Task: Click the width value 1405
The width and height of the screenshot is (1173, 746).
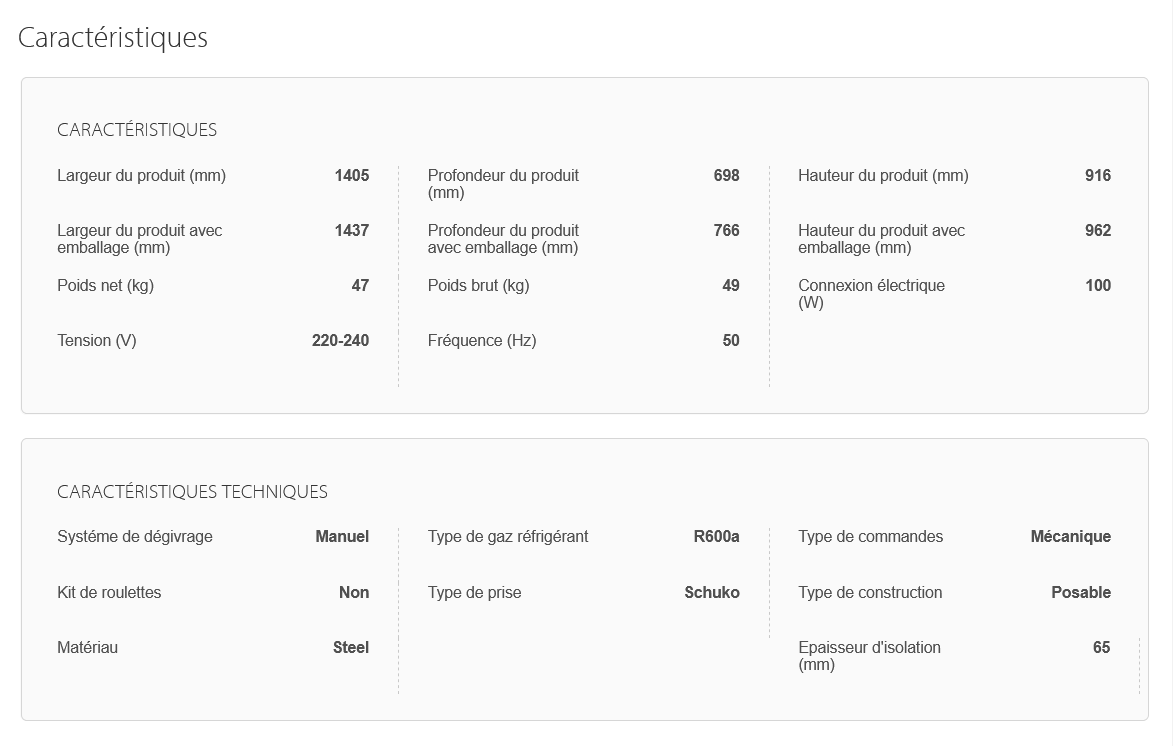Action: [352, 175]
